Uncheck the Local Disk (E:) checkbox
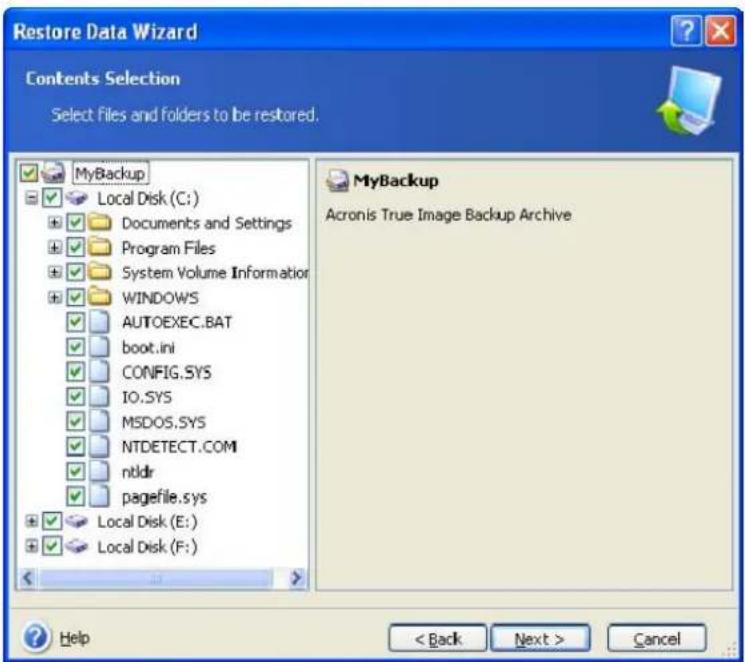This screenshot has height=662, width=745. pos(52,521)
